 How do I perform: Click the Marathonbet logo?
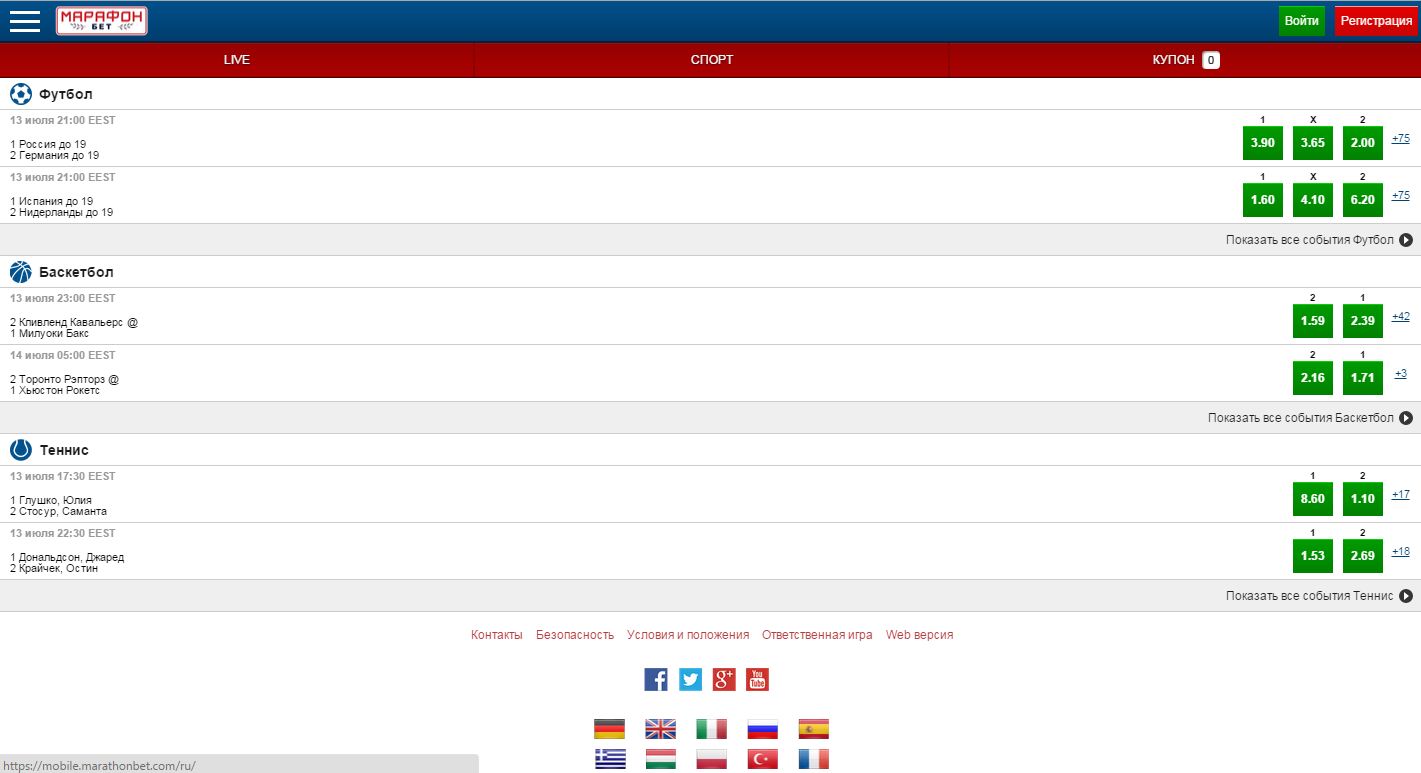(x=102, y=21)
